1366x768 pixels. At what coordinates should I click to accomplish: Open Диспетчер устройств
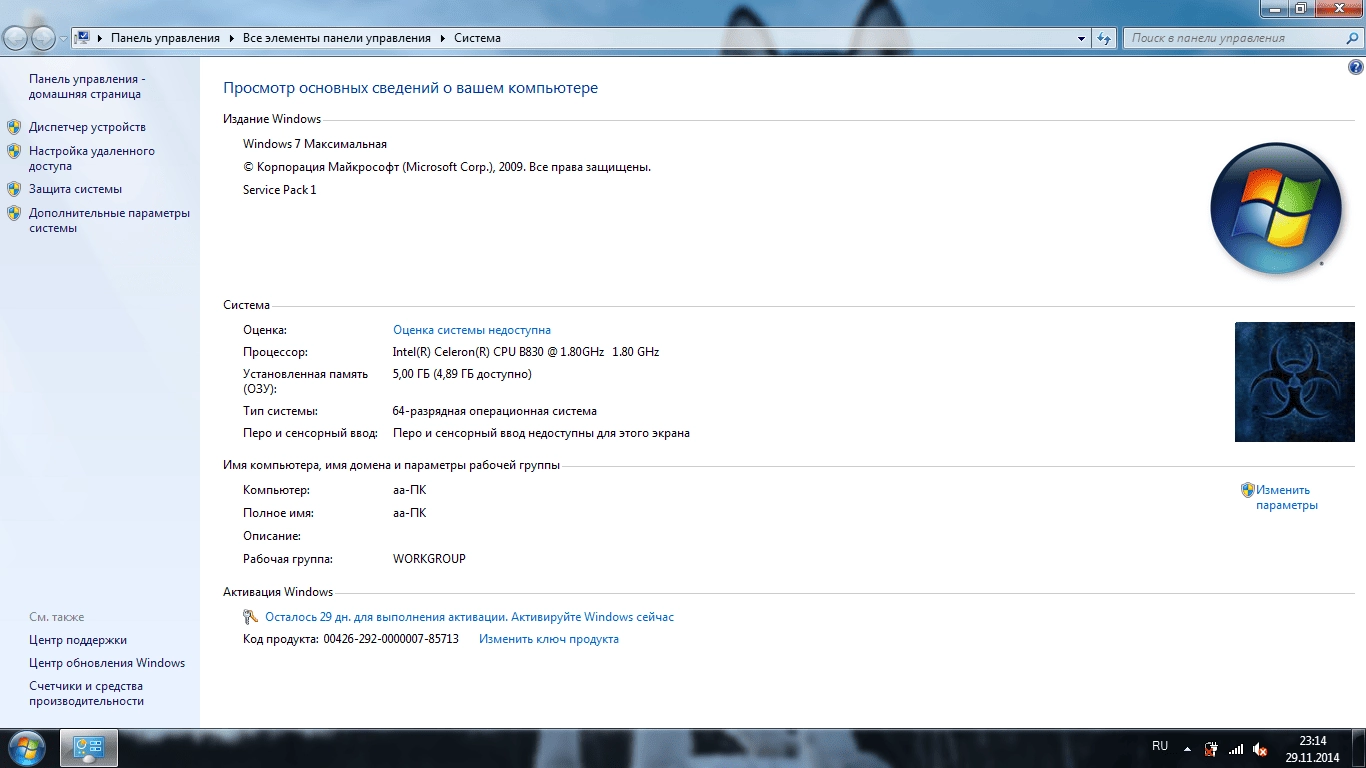(87, 127)
